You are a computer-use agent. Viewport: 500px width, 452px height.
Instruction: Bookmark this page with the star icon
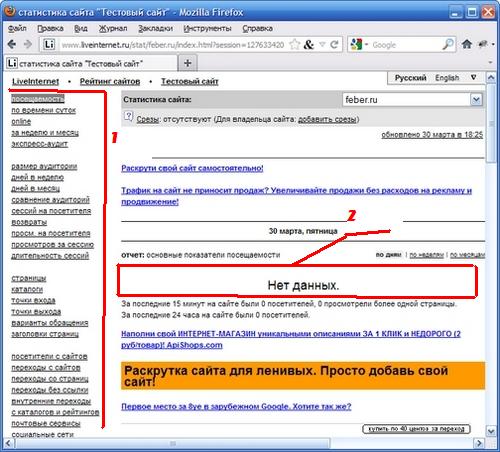point(294,44)
